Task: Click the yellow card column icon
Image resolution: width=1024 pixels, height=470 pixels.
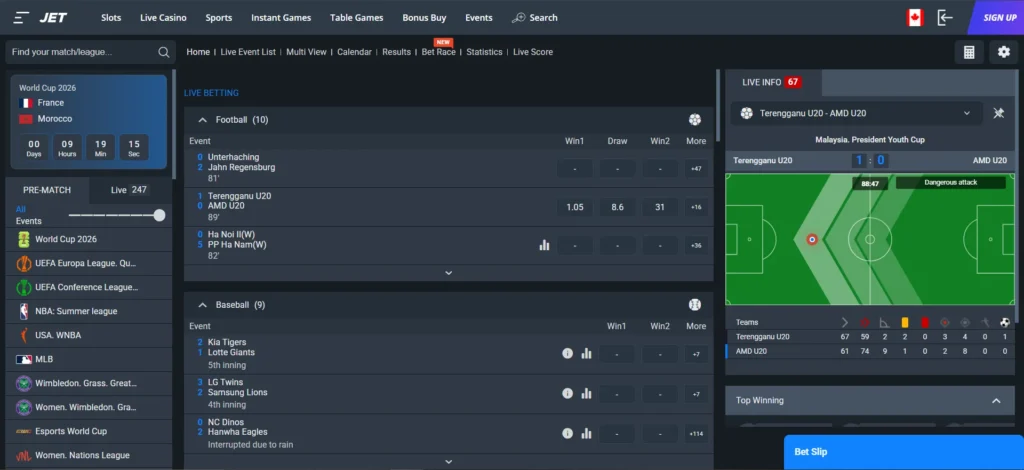Action: pyautogui.click(x=905, y=322)
